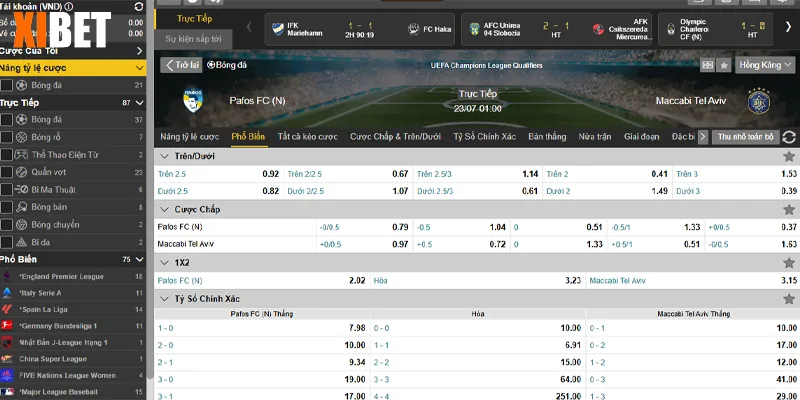Collapse the Tỷ Số Chính Xác section

click(166, 298)
